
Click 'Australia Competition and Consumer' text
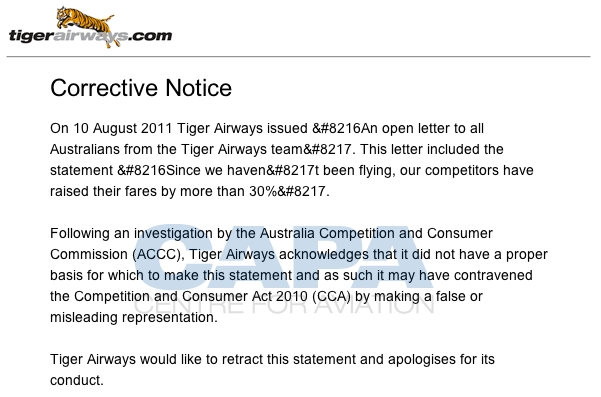(376, 233)
